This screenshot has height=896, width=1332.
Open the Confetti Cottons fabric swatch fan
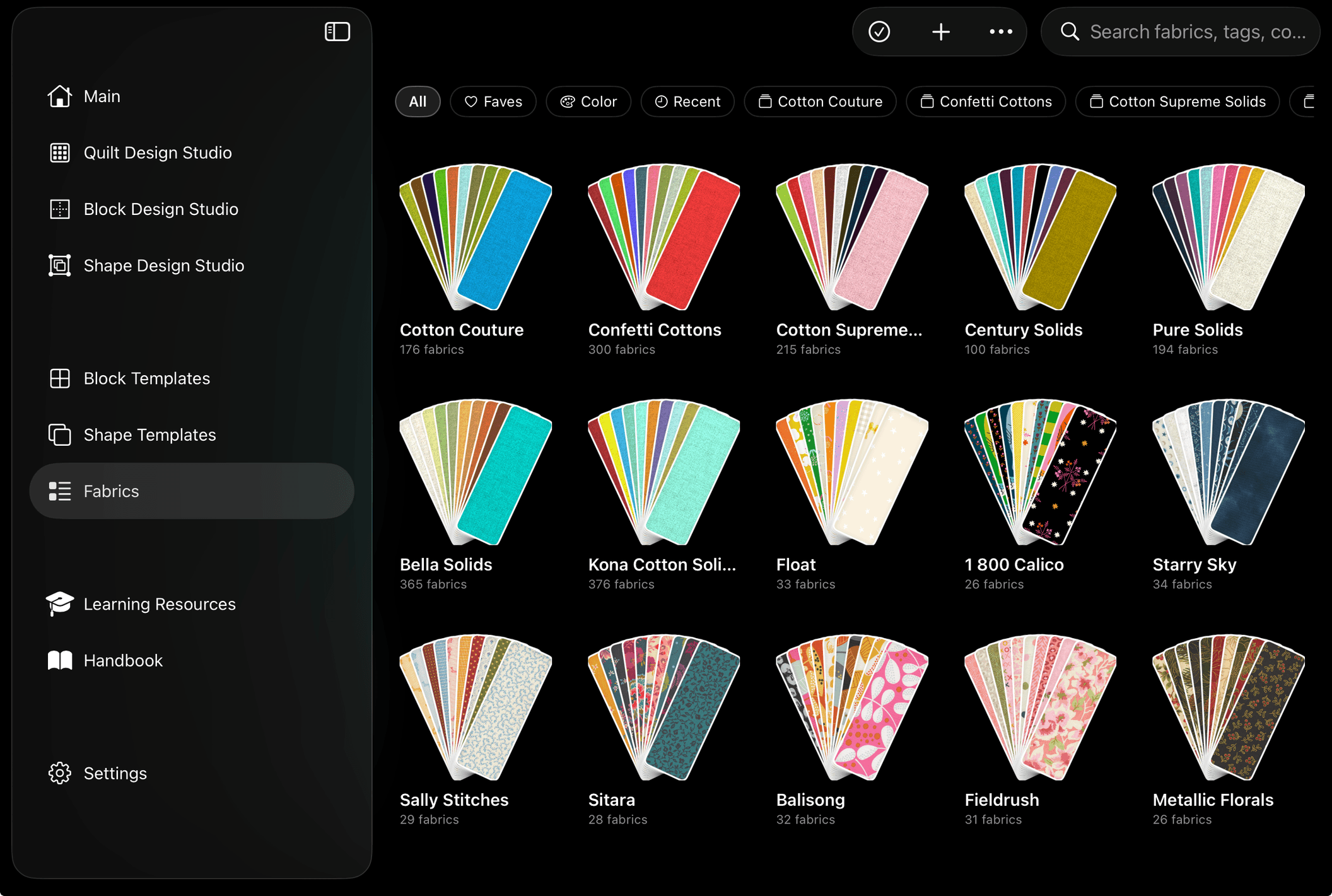click(x=664, y=237)
